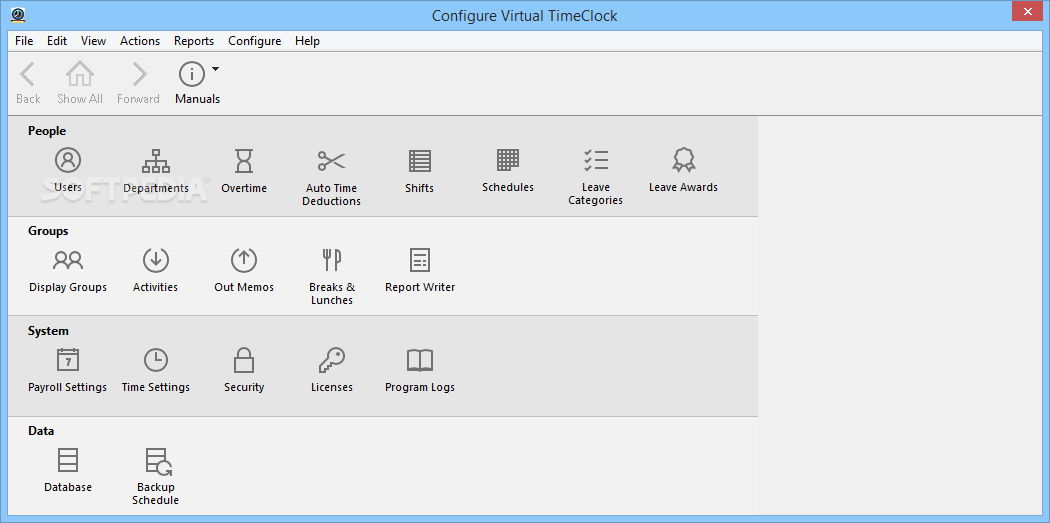The image size is (1050, 523).
Task: Open Auto Time Deductions scissors icon
Action: point(331,161)
